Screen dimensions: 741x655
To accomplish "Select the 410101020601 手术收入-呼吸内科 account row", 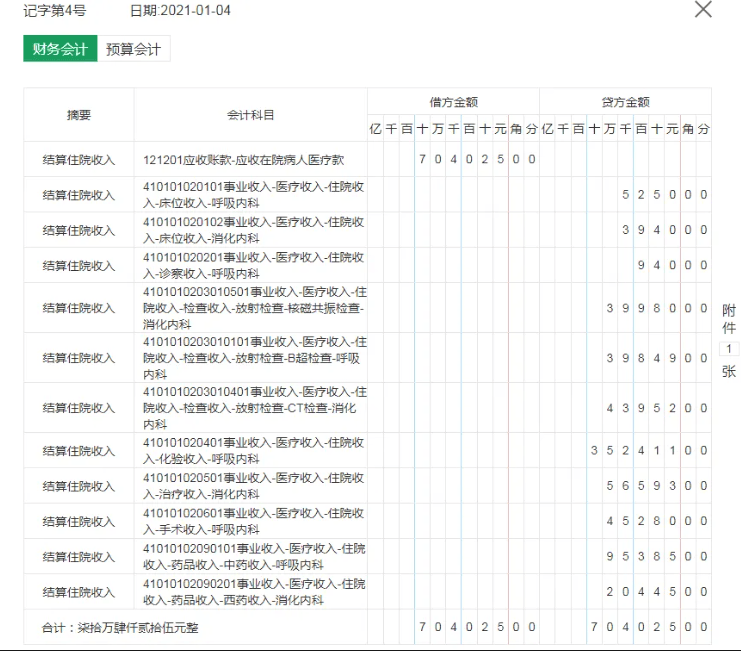I will point(250,521).
